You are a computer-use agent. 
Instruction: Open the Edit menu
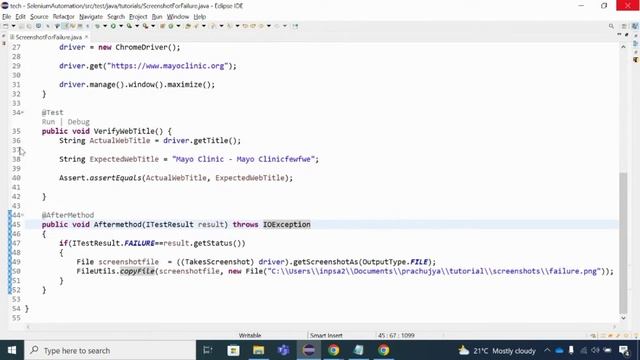(x=20, y=17)
